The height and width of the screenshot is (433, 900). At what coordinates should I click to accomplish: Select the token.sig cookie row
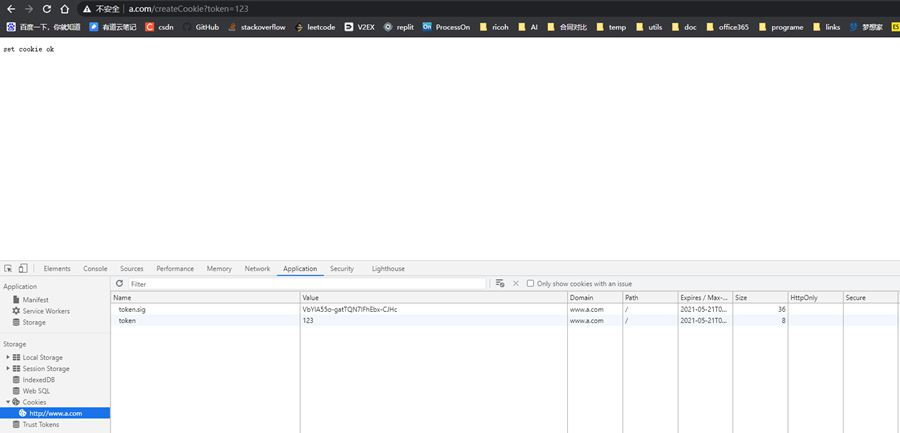(132, 310)
